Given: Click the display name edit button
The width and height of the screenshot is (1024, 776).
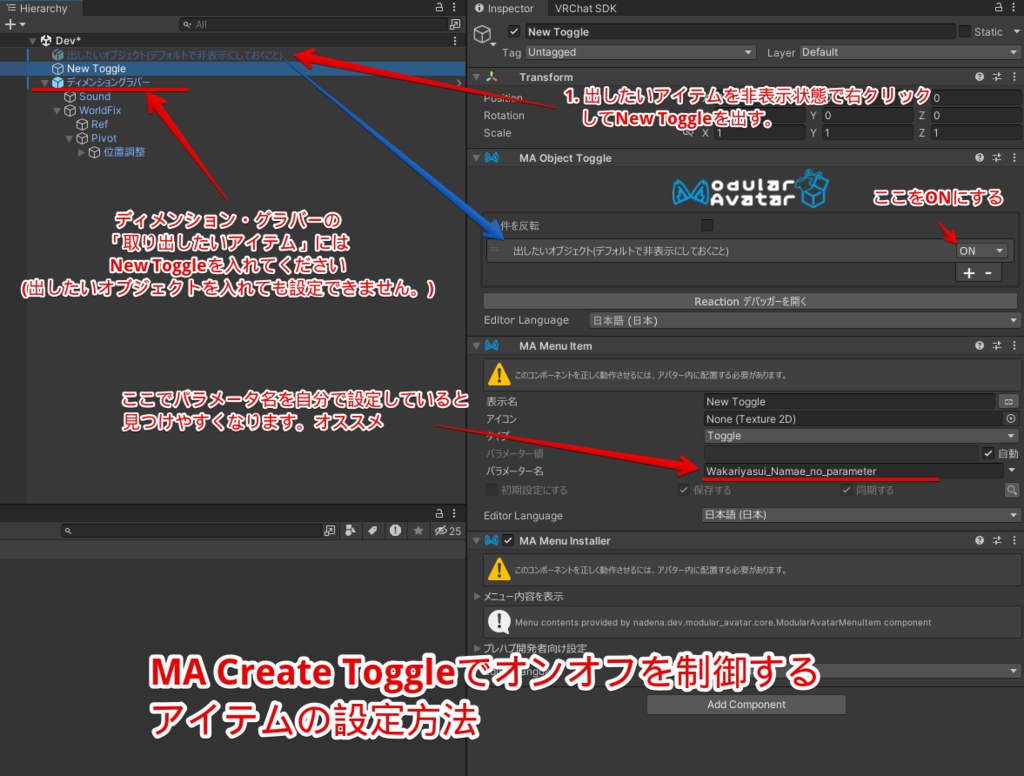Looking at the screenshot, I should tap(1008, 401).
